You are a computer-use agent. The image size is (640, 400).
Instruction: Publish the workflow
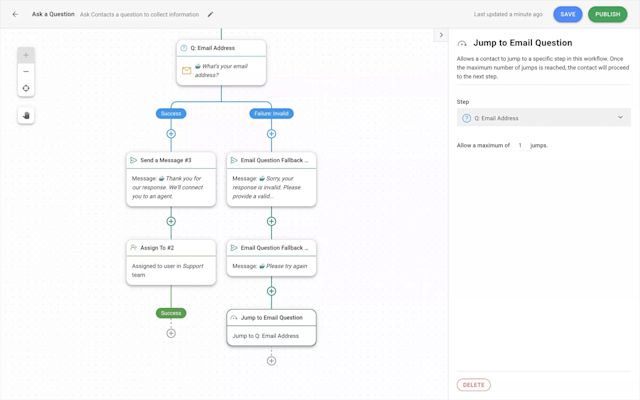click(607, 14)
